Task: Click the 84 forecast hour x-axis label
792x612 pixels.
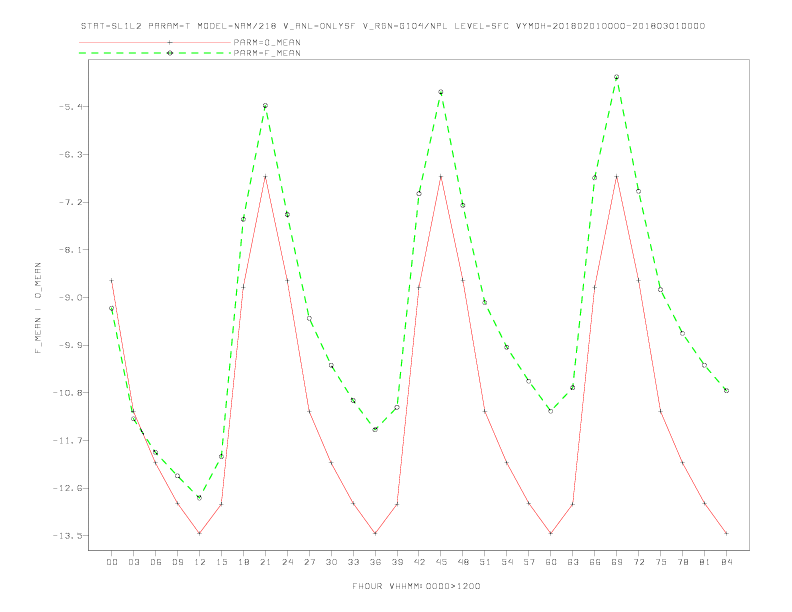Action: (726, 562)
